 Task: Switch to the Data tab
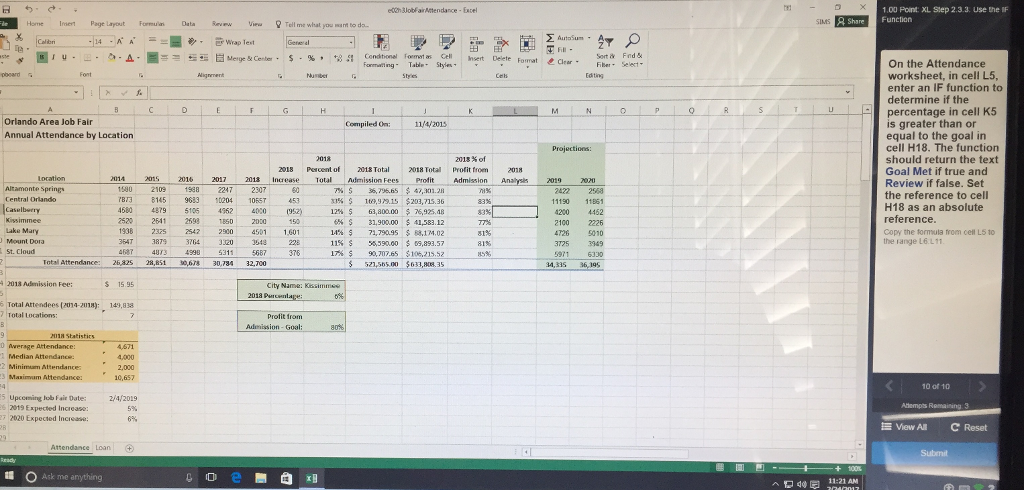click(x=188, y=23)
